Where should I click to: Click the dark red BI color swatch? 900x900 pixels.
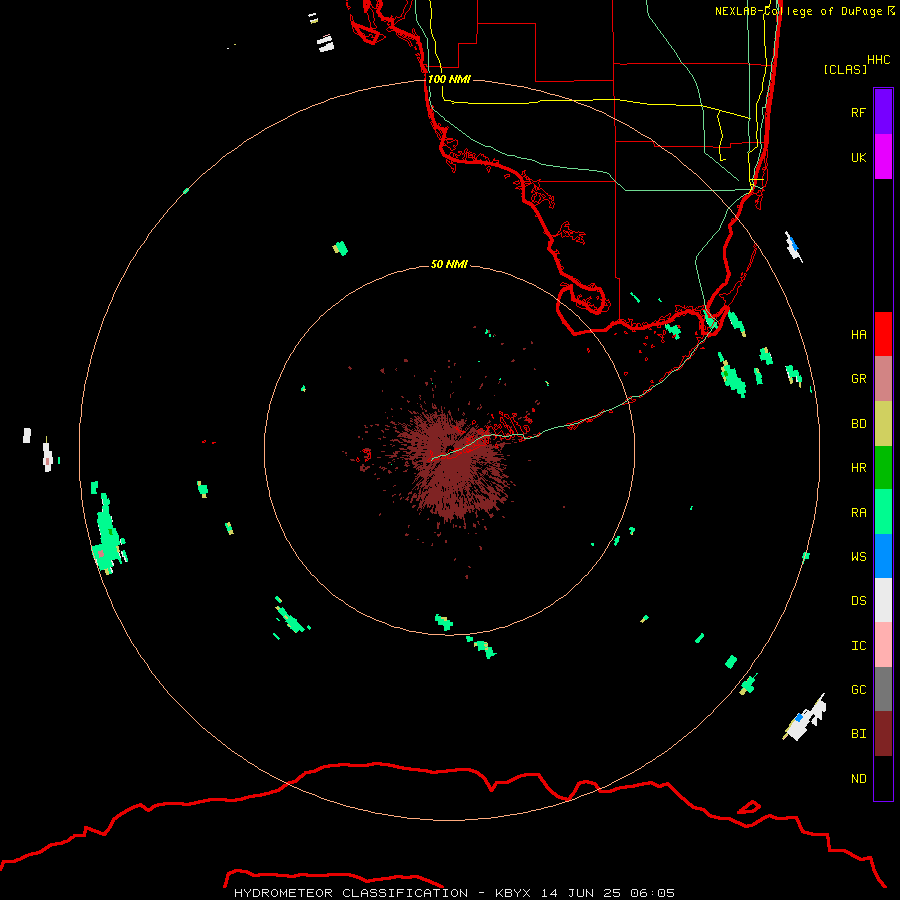[x=883, y=734]
